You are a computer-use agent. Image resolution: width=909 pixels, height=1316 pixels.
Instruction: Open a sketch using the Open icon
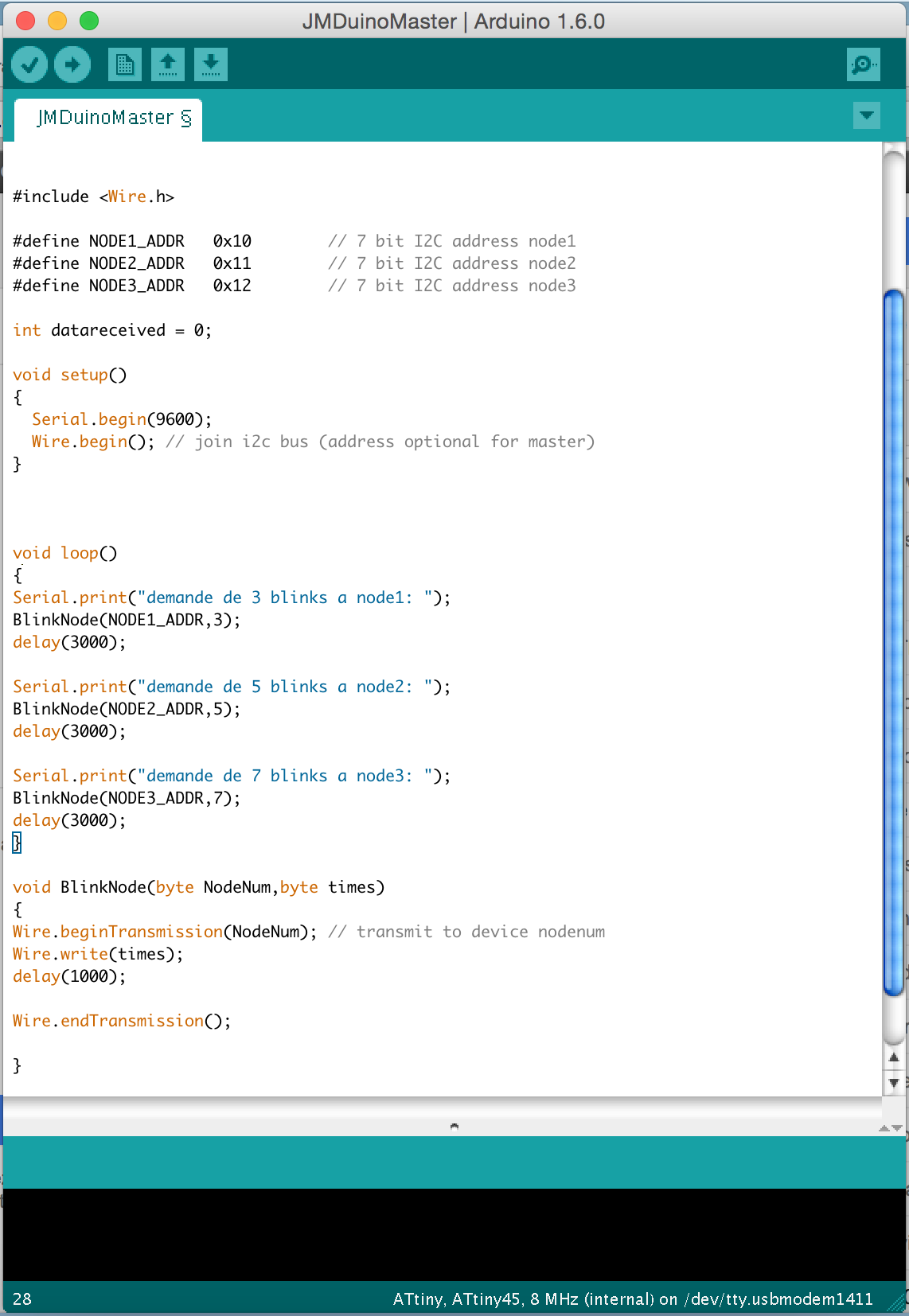point(168,64)
